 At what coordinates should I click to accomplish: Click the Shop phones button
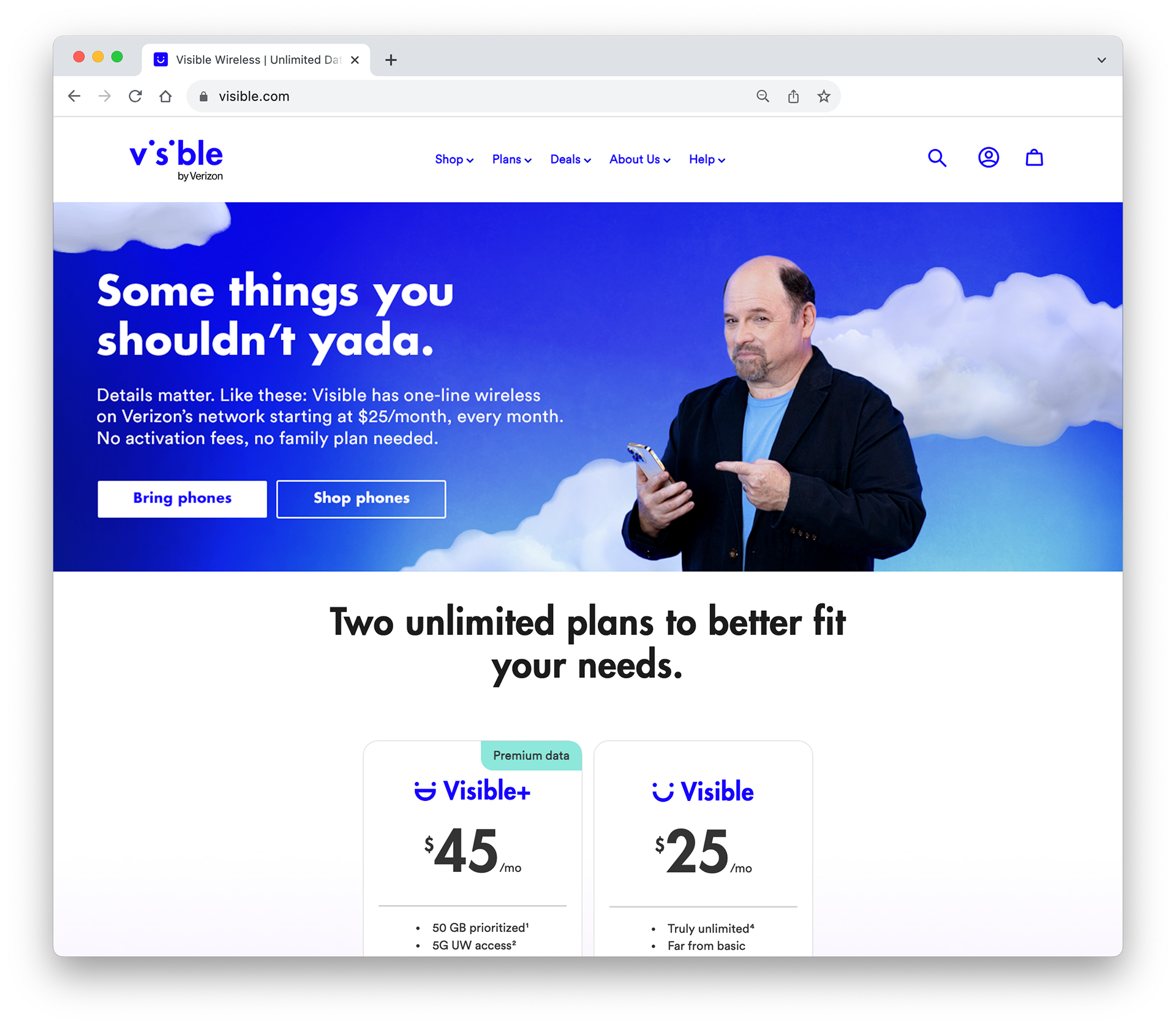click(x=361, y=499)
